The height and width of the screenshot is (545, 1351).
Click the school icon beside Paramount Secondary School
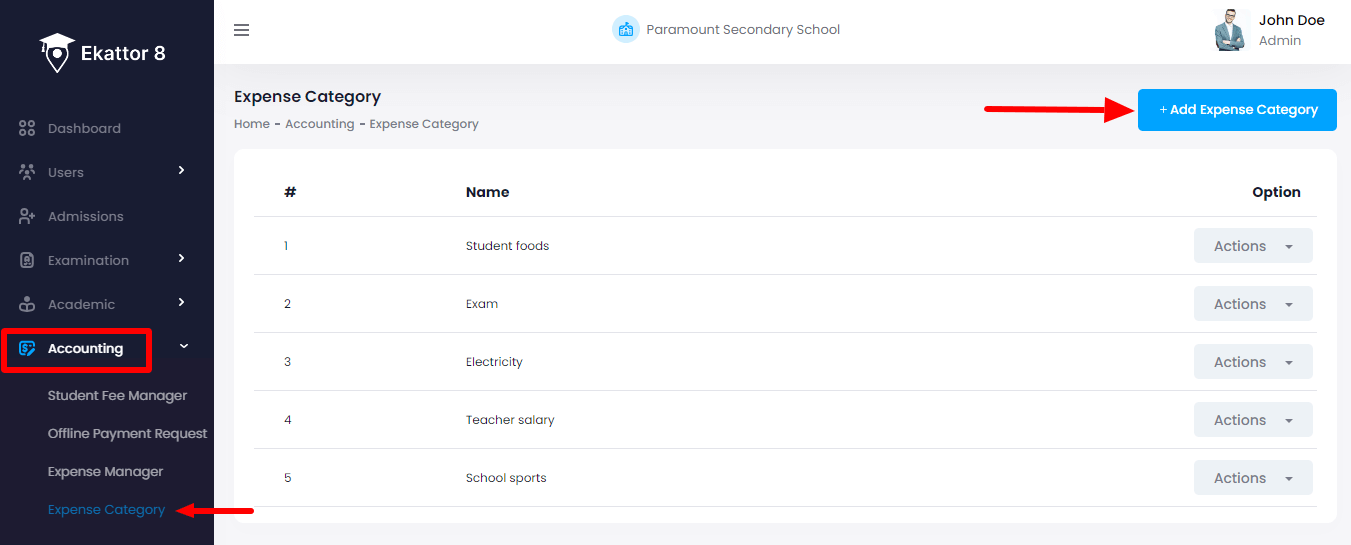tap(625, 29)
